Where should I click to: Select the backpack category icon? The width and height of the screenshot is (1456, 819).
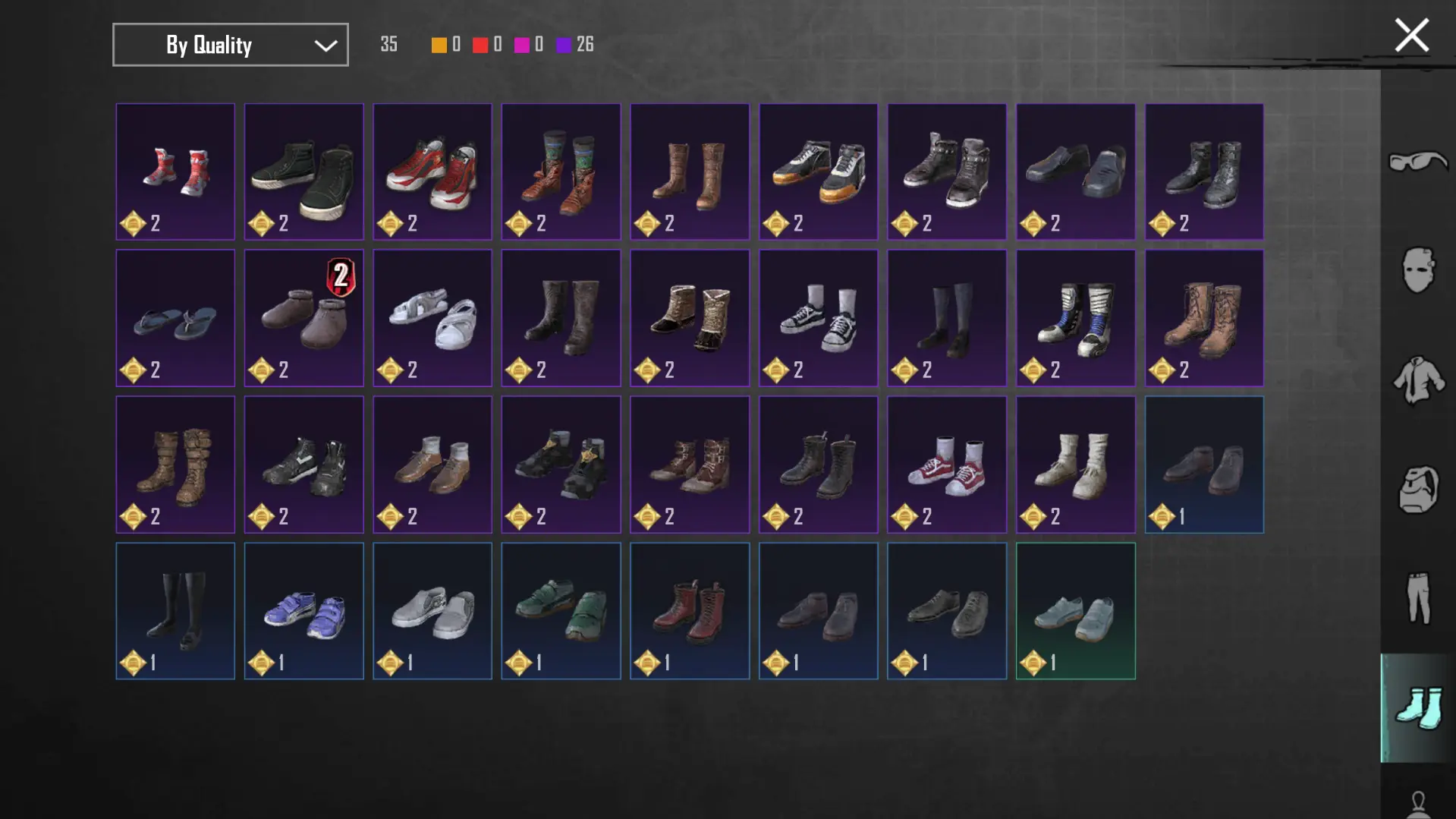(x=1417, y=489)
